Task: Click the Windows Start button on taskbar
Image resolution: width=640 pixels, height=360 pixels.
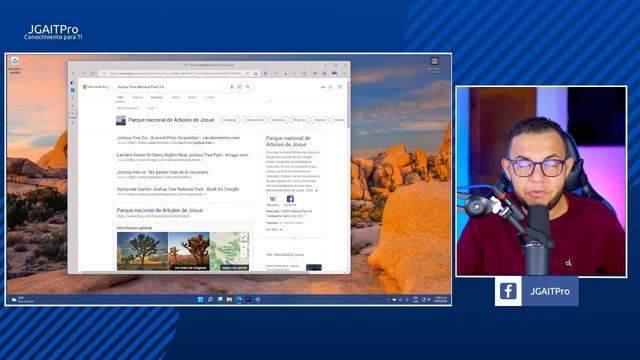Action: 200,300
